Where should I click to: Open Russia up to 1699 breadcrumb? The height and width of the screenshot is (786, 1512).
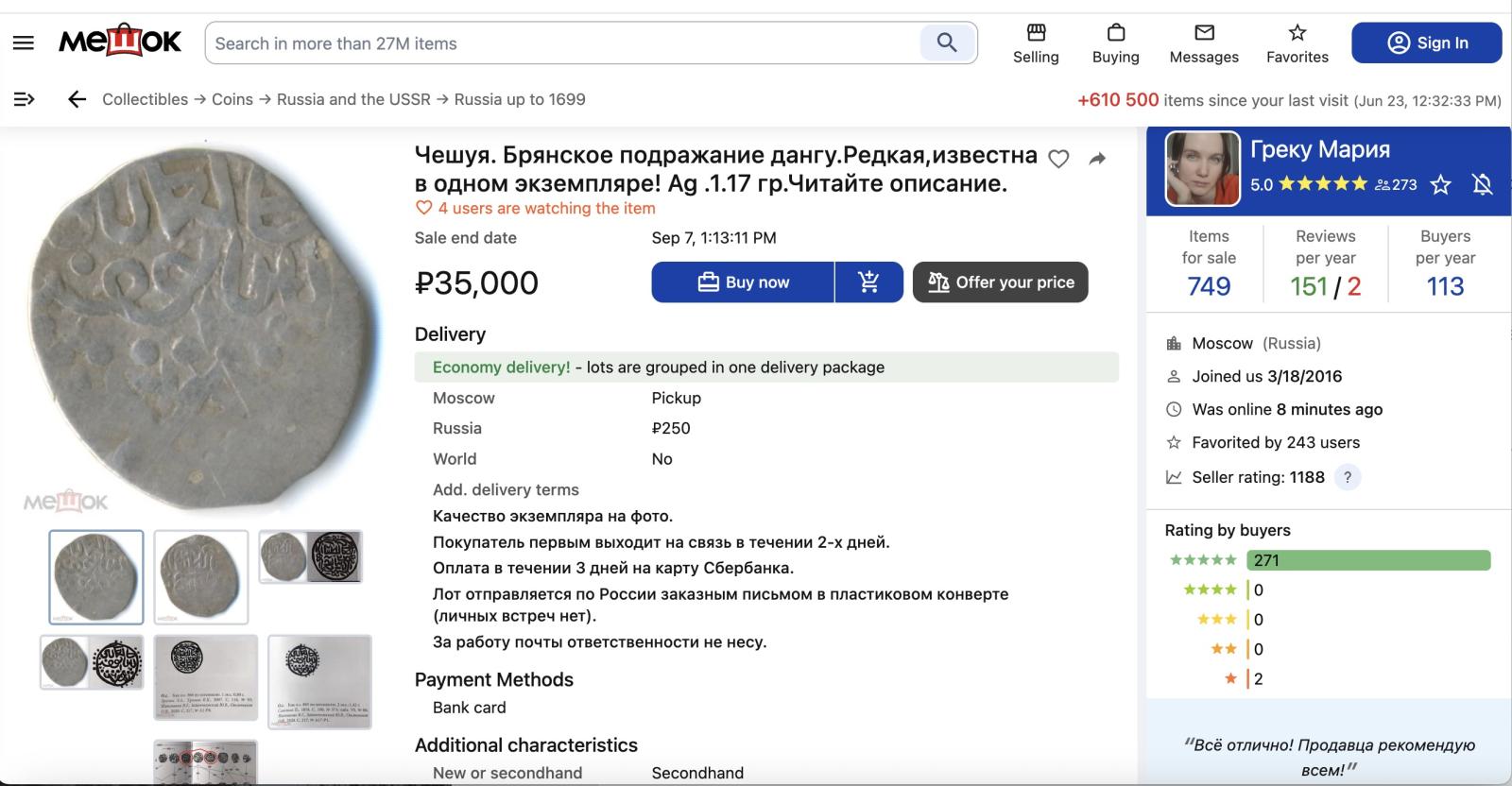coord(520,99)
